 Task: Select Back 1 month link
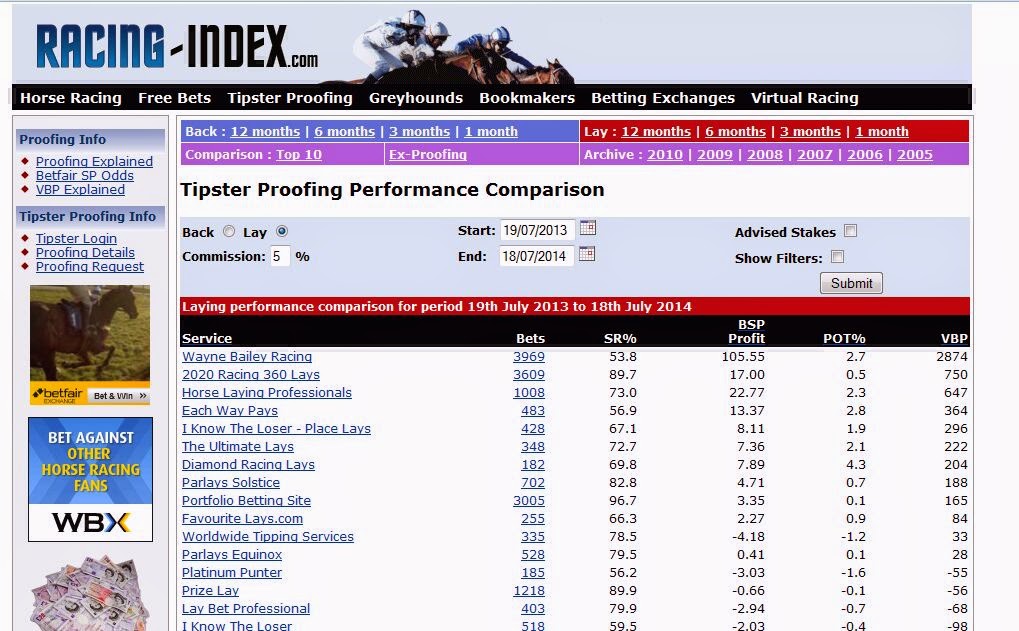point(491,131)
